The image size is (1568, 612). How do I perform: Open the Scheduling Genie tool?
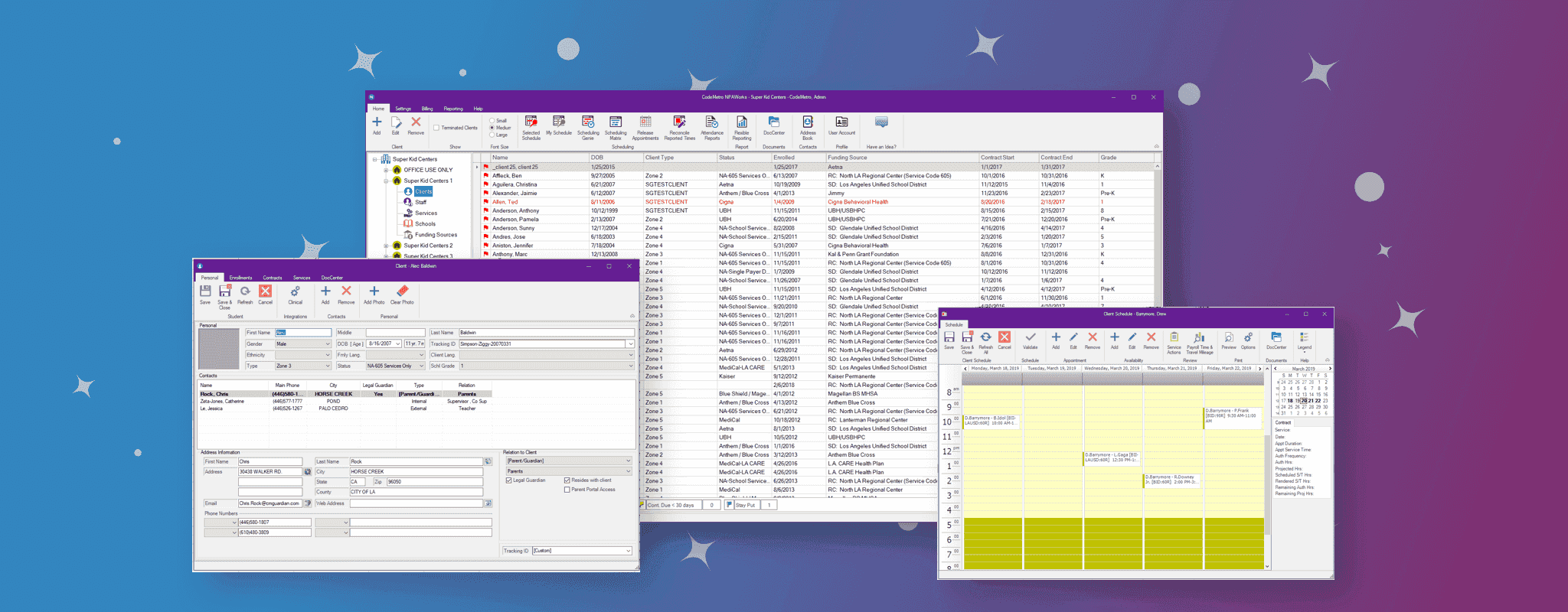click(x=588, y=124)
